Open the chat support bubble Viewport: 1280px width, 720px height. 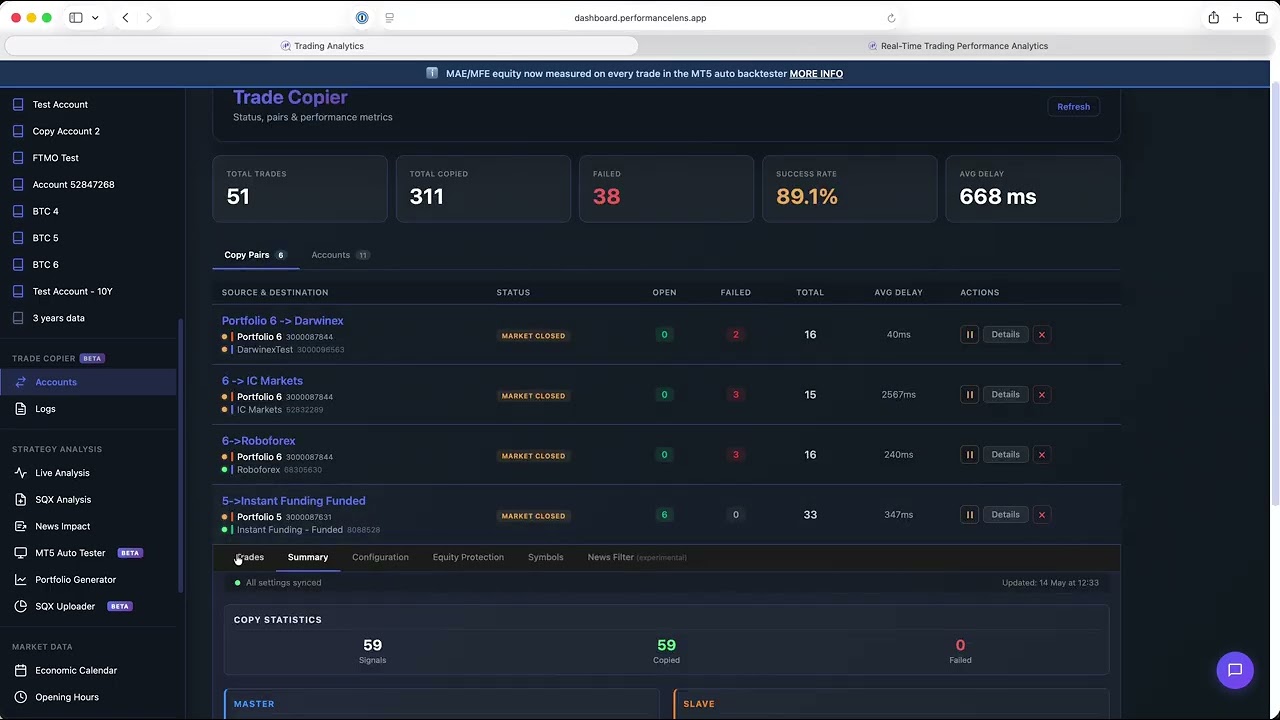tap(1235, 670)
